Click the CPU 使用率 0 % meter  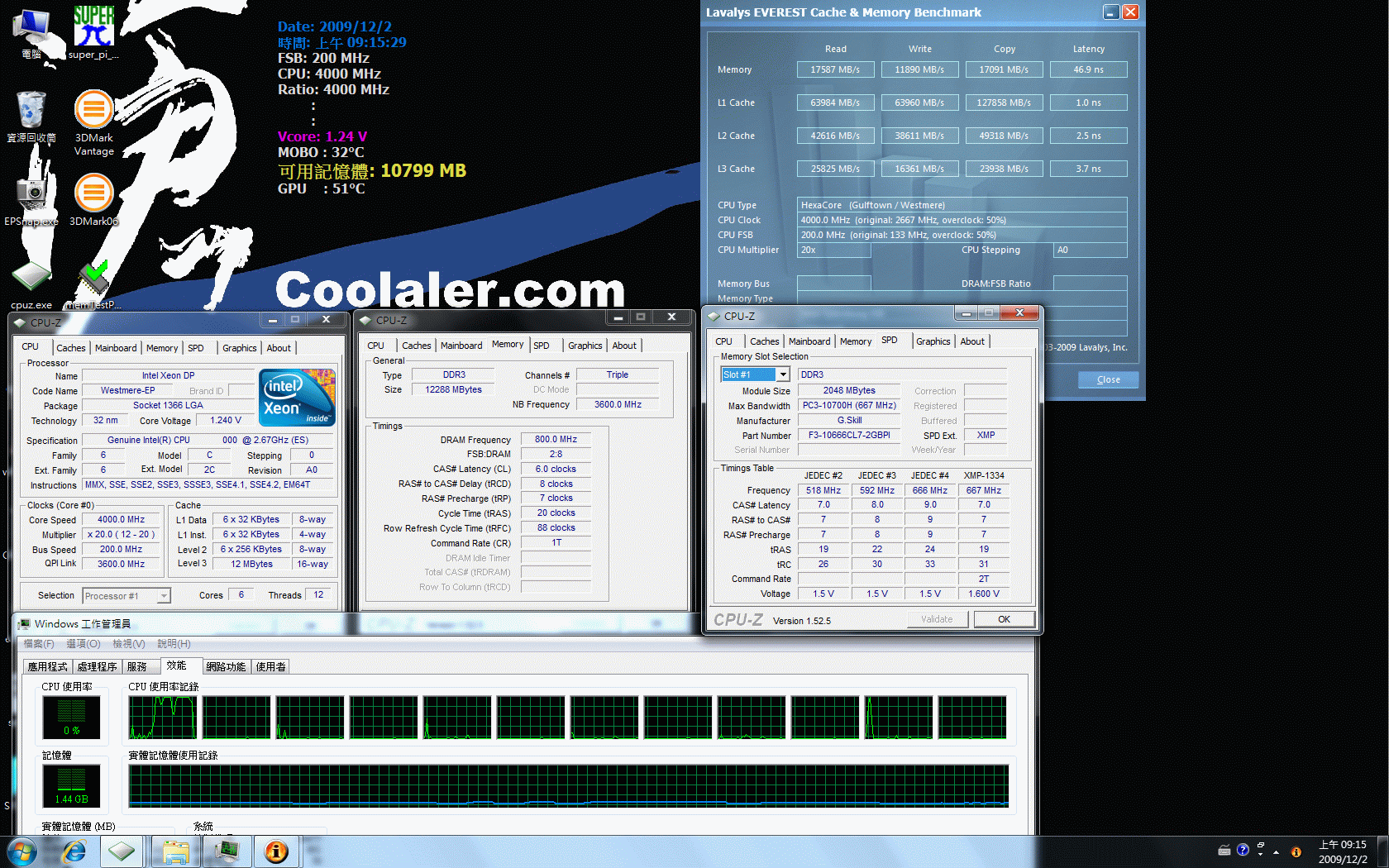pyautogui.click(x=72, y=718)
